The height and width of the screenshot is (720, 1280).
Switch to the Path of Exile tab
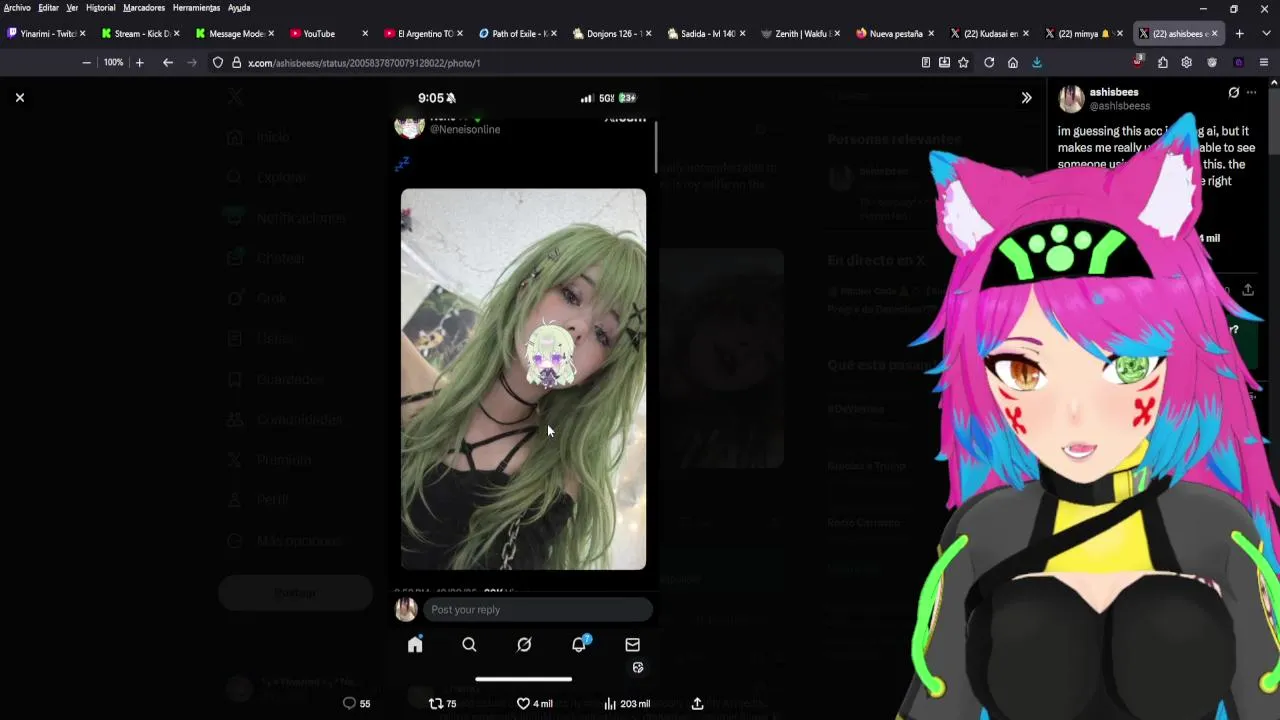pos(518,33)
